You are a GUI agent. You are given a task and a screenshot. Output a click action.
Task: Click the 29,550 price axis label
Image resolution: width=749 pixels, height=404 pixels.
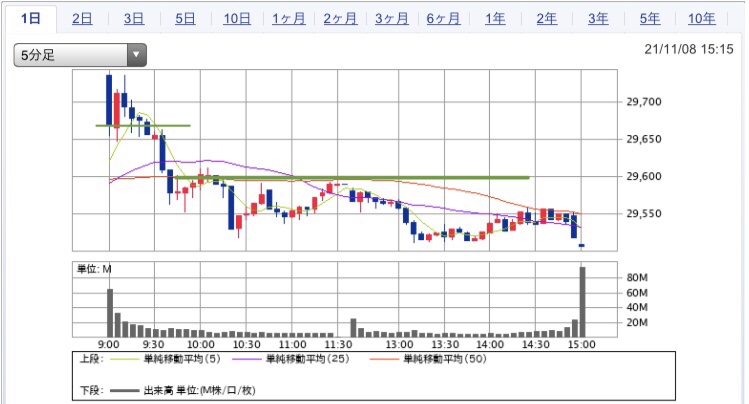(644, 213)
